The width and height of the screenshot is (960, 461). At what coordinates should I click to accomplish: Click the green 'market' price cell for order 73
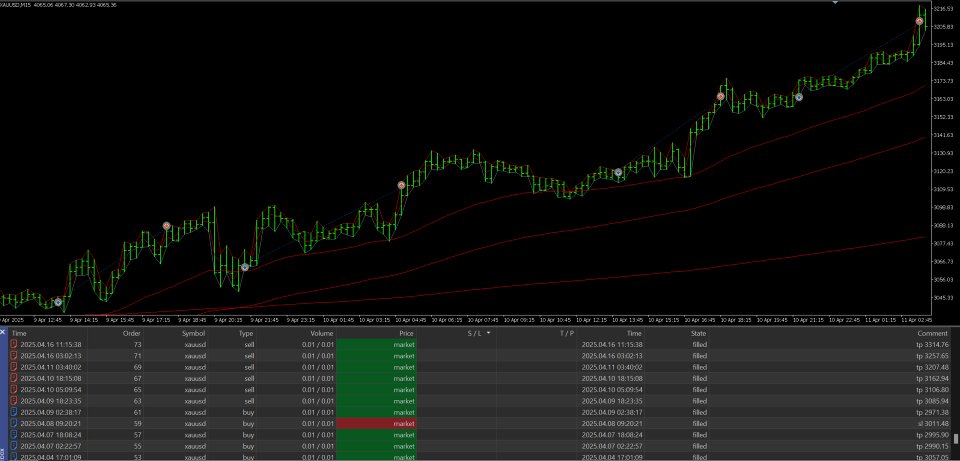tap(377, 345)
